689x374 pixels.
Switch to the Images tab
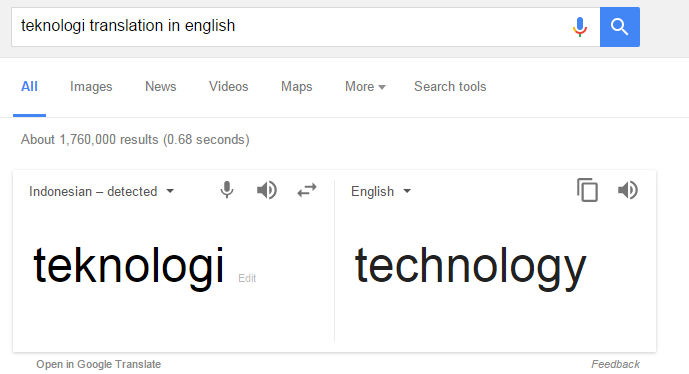91,87
